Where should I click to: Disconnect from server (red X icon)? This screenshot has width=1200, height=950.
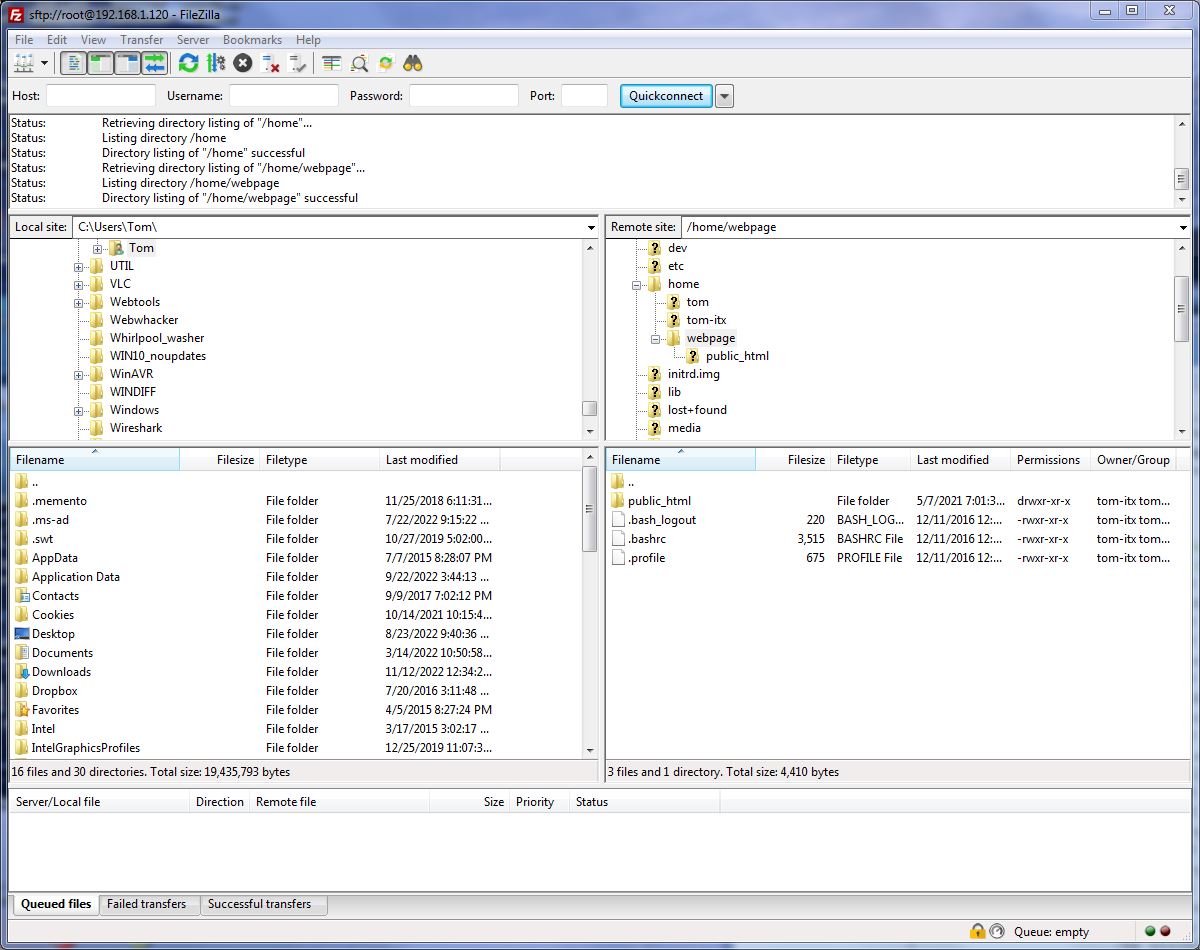pos(270,63)
